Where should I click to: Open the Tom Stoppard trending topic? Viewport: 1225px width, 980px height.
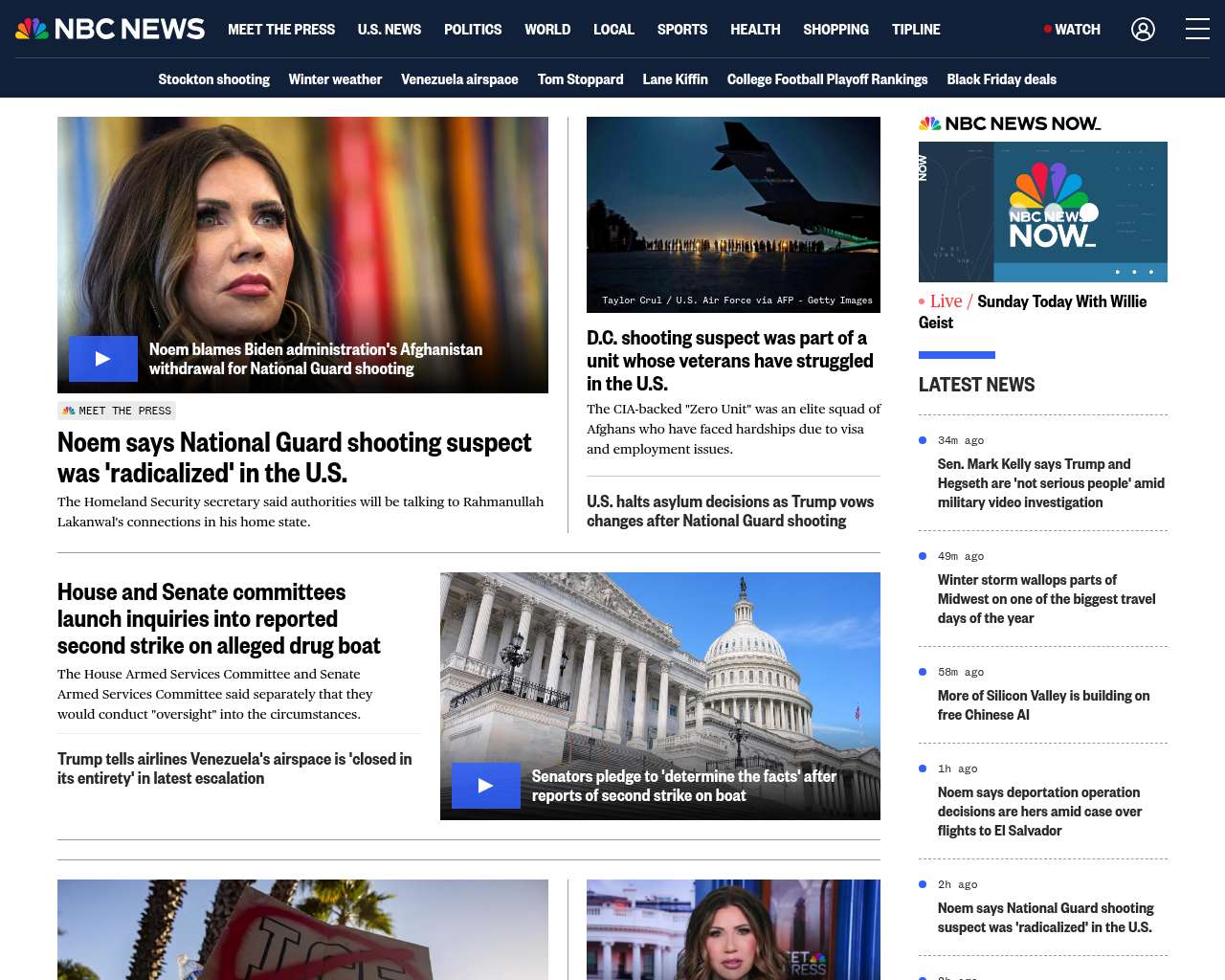click(580, 79)
